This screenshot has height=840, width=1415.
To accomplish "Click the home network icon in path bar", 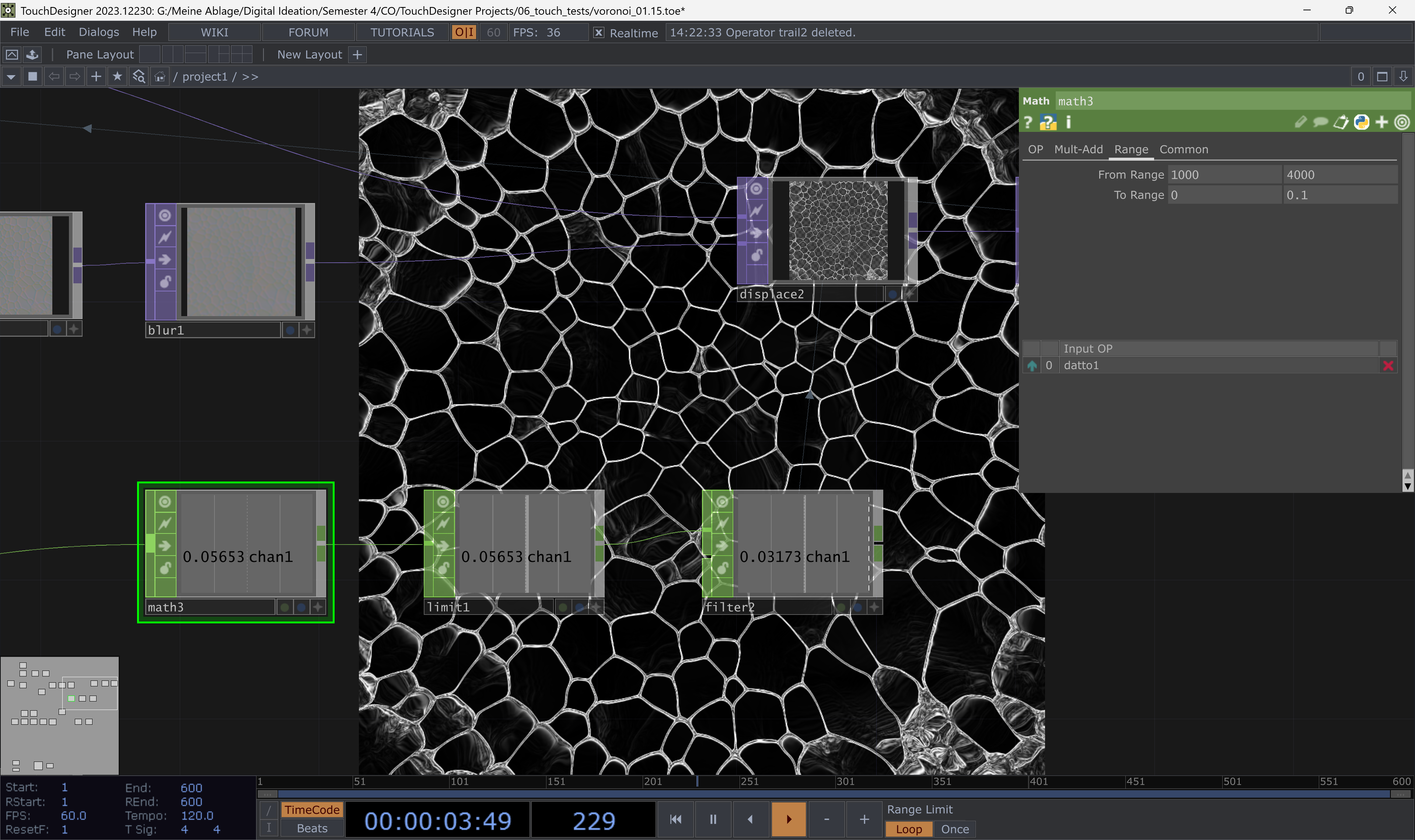I will click(x=160, y=76).
